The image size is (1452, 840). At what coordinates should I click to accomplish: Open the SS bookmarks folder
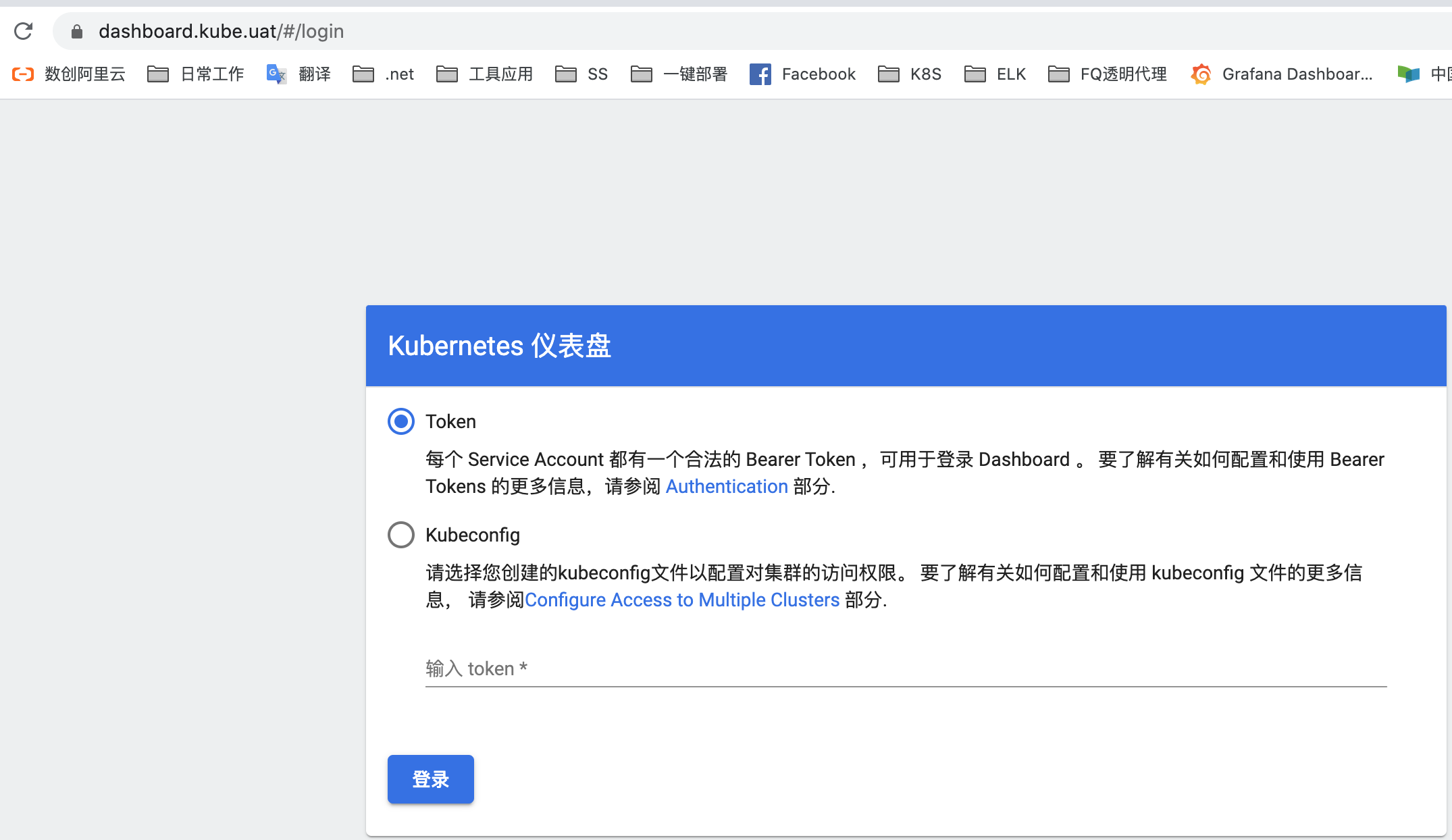(x=581, y=74)
